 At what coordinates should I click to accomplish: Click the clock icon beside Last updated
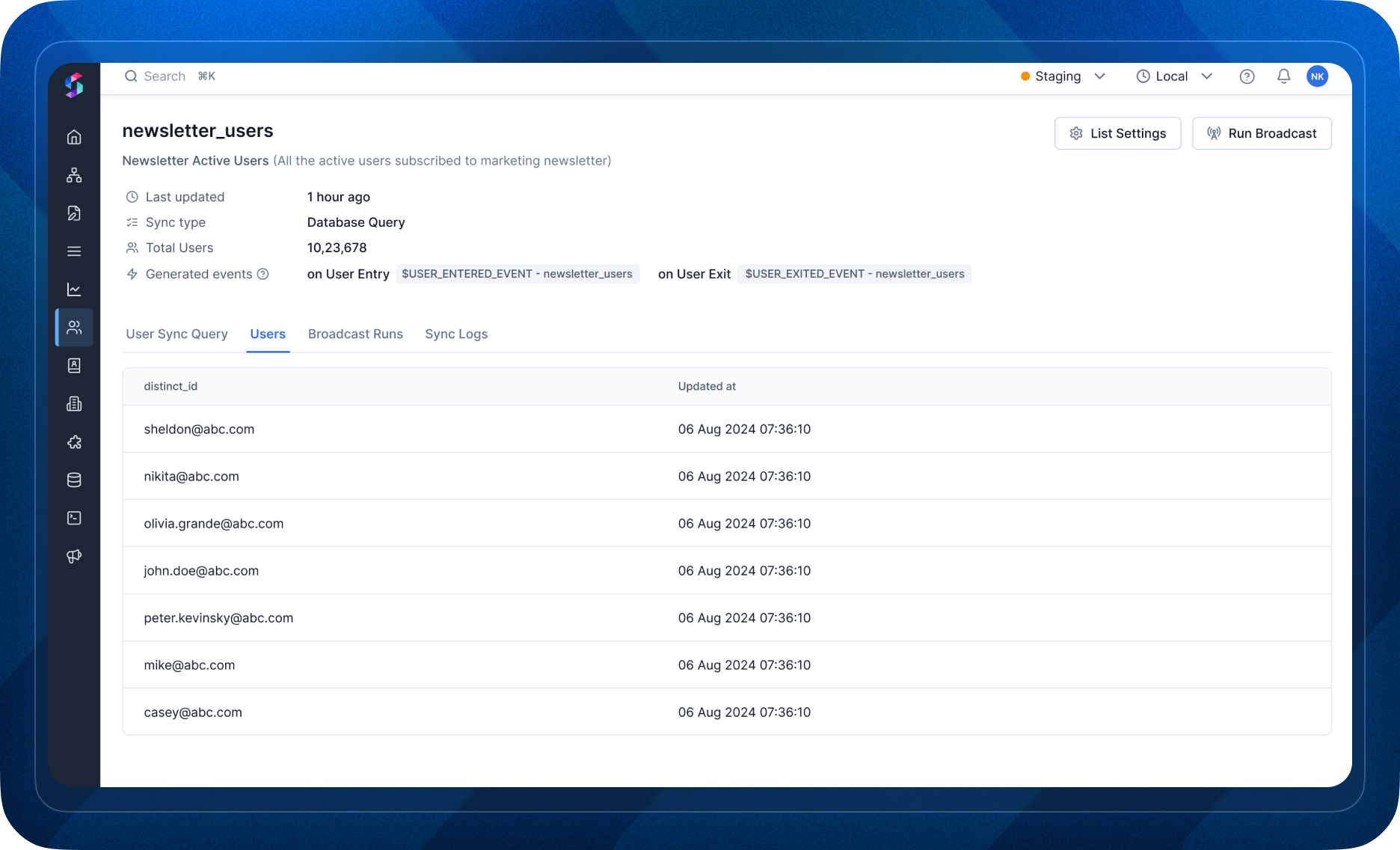(132, 197)
